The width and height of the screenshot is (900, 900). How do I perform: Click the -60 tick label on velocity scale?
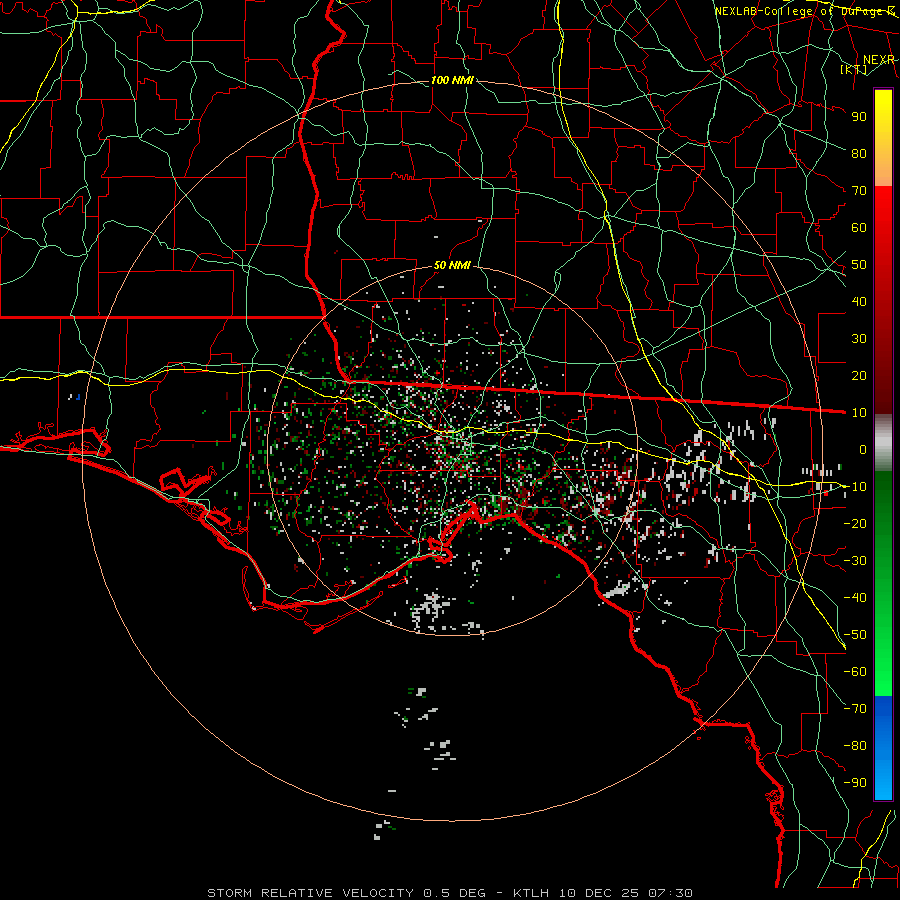(855, 672)
